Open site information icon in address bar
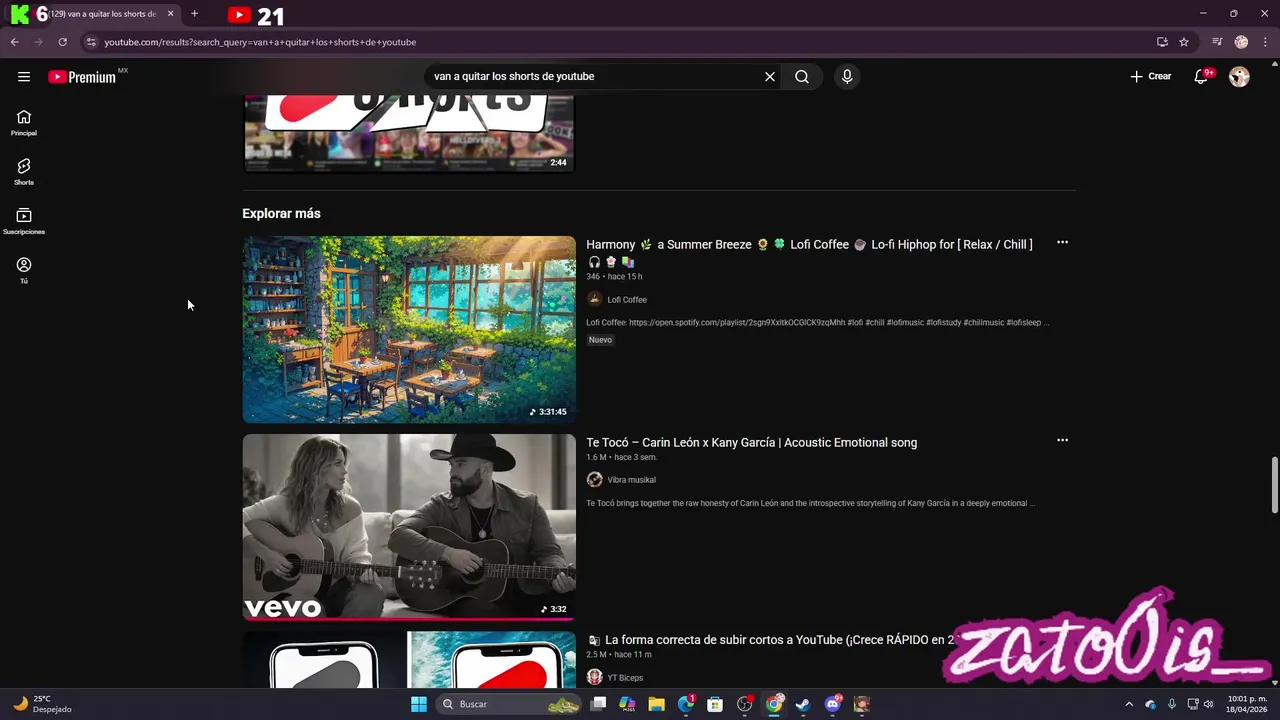The image size is (1280, 720). coord(91,42)
